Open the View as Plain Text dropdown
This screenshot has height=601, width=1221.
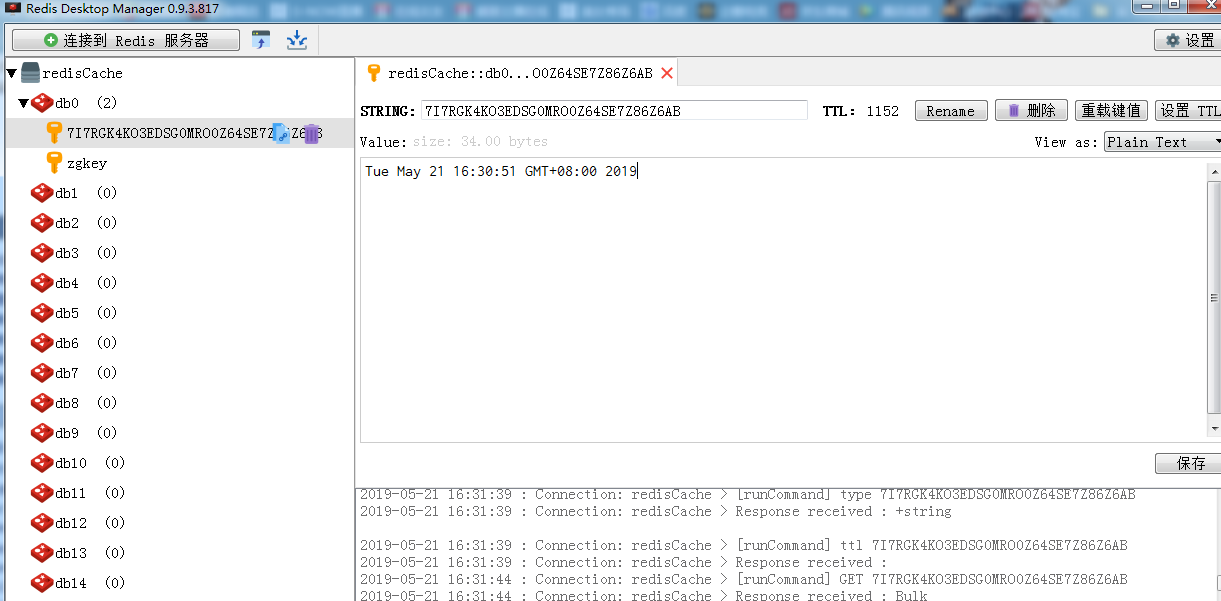coord(1163,142)
